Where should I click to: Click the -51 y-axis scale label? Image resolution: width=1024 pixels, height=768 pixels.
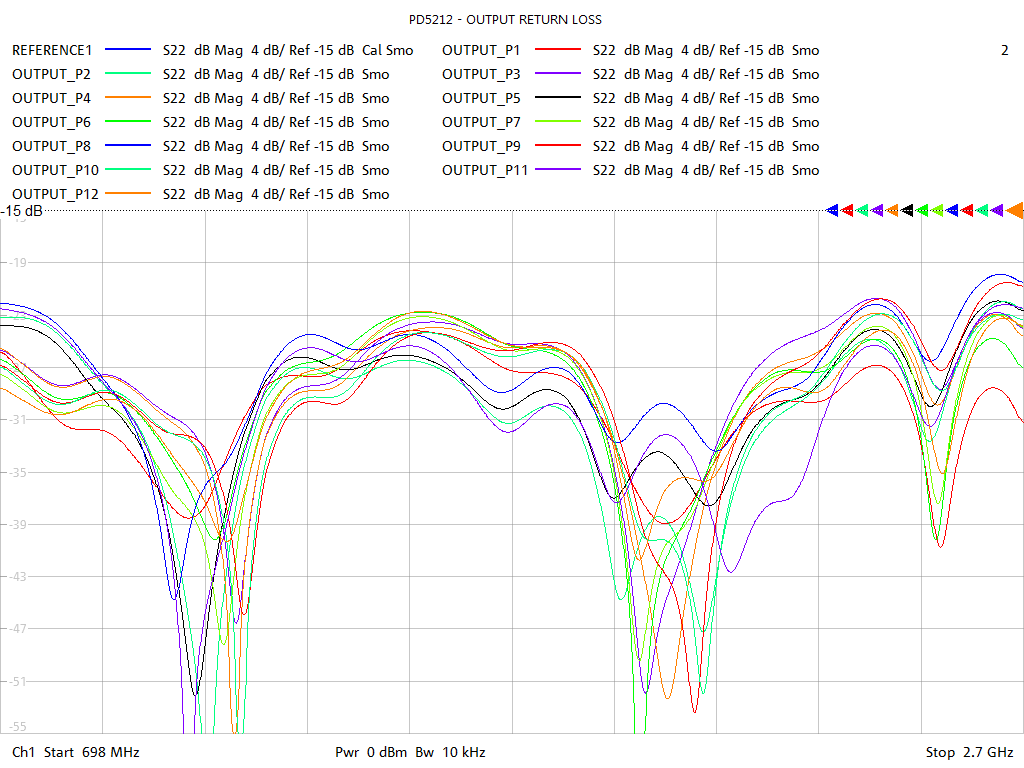[17, 681]
